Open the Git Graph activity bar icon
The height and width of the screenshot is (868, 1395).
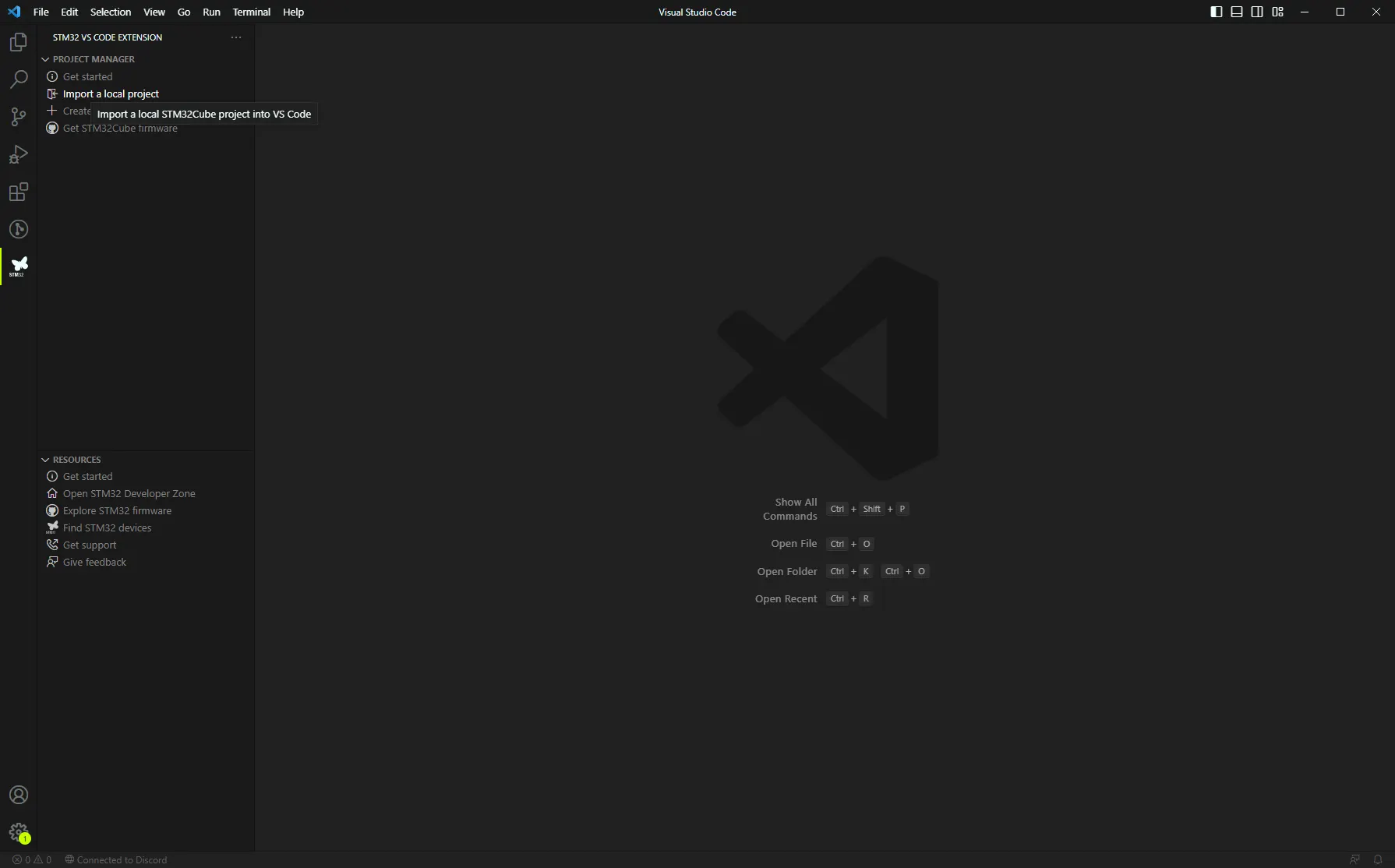coord(19,229)
